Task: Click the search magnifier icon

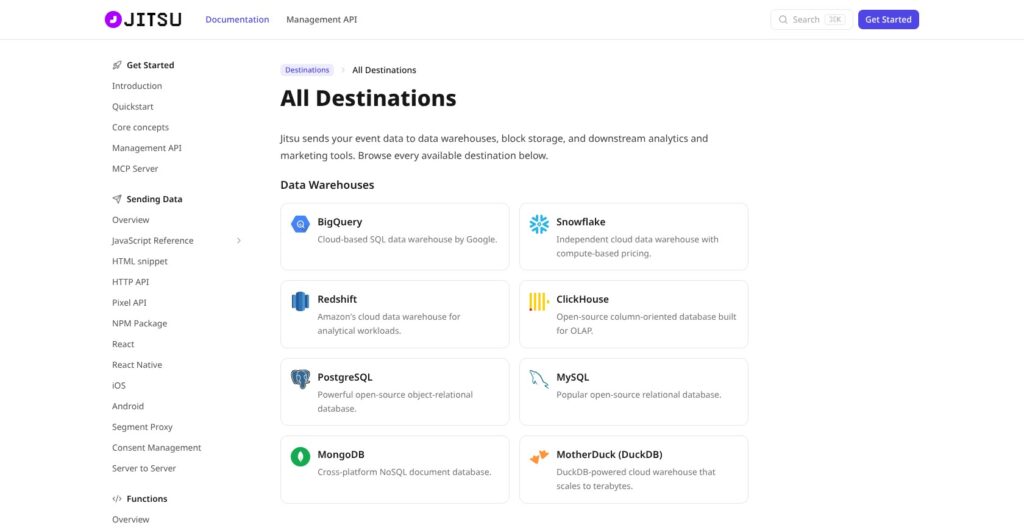Action: [x=783, y=20]
